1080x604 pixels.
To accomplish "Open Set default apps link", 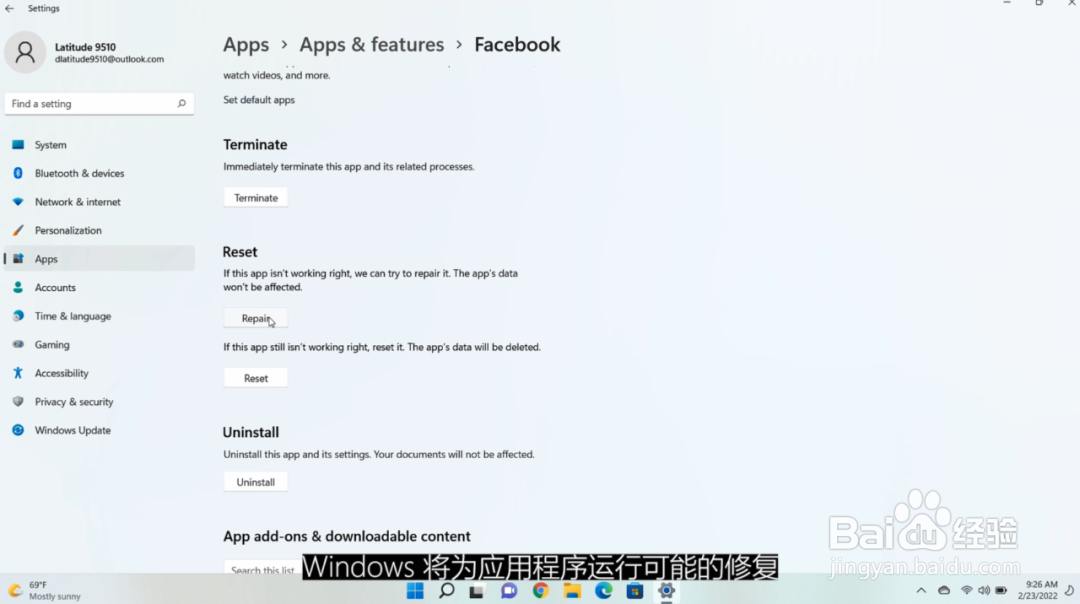I will pyautogui.click(x=259, y=100).
